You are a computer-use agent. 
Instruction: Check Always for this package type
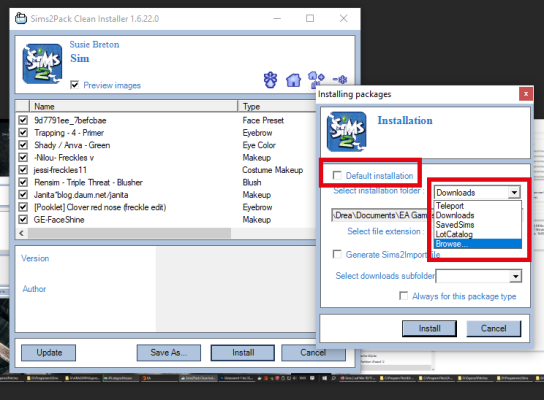(403, 296)
